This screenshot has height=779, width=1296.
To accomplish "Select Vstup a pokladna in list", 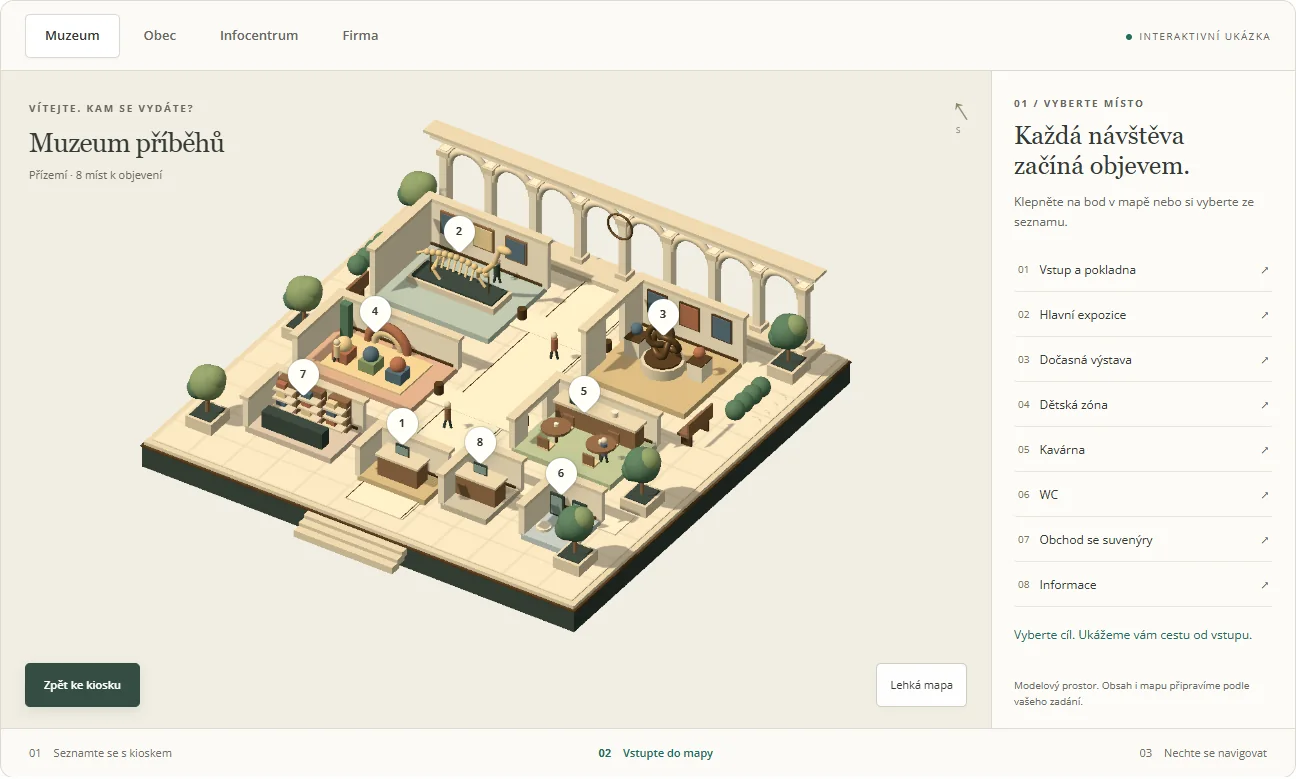I will [x=1142, y=270].
